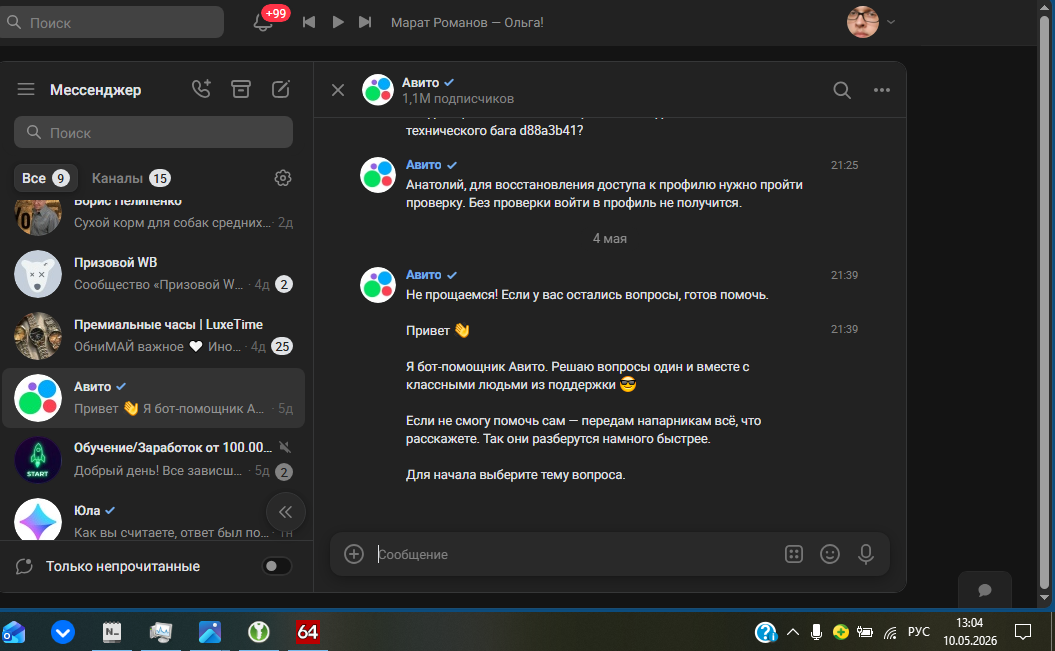Open the notes app icon in taskbar

coord(112,632)
